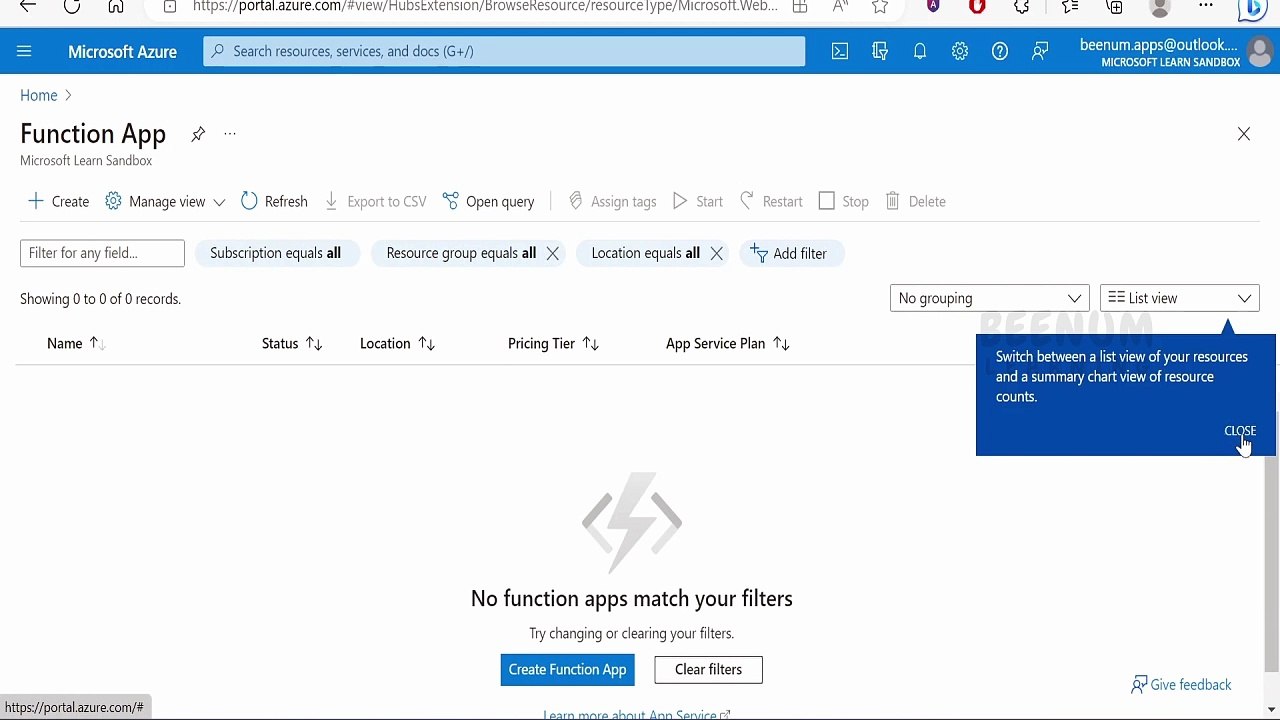
Task: Click the Start command
Action: 698,201
